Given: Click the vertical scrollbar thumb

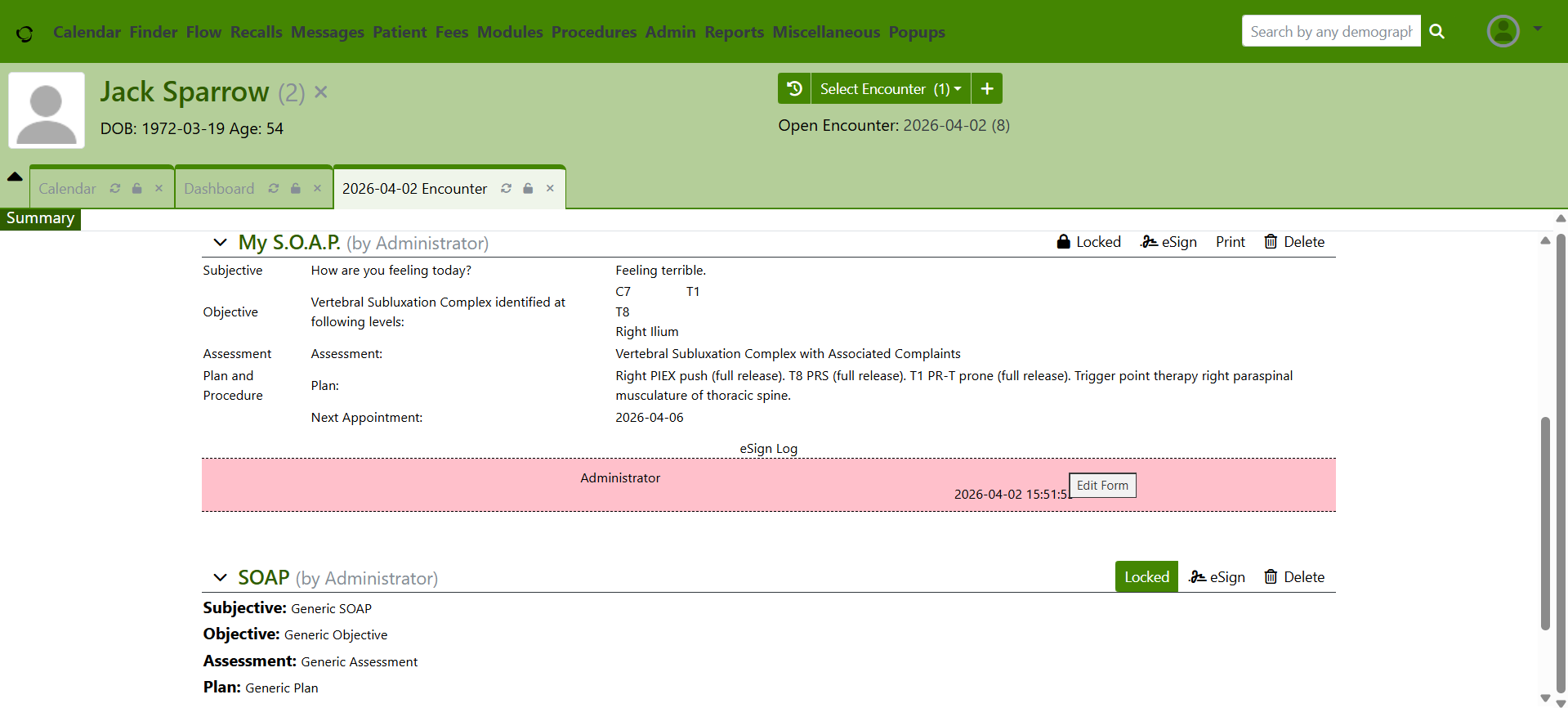Looking at the screenshot, I should pyautogui.click(x=1545, y=523).
